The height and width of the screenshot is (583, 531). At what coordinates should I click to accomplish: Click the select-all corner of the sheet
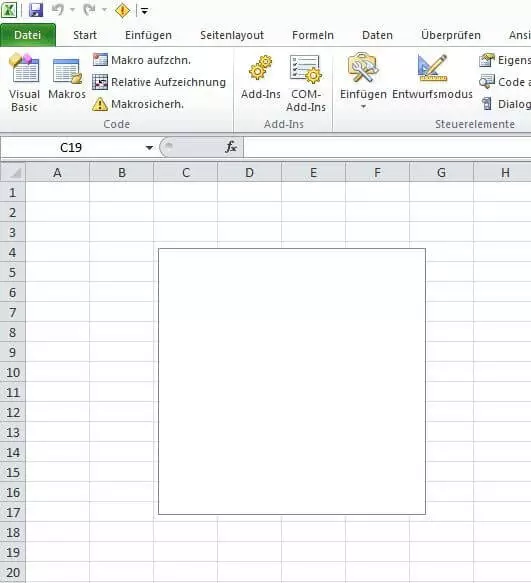pyautogui.click(x=13, y=173)
